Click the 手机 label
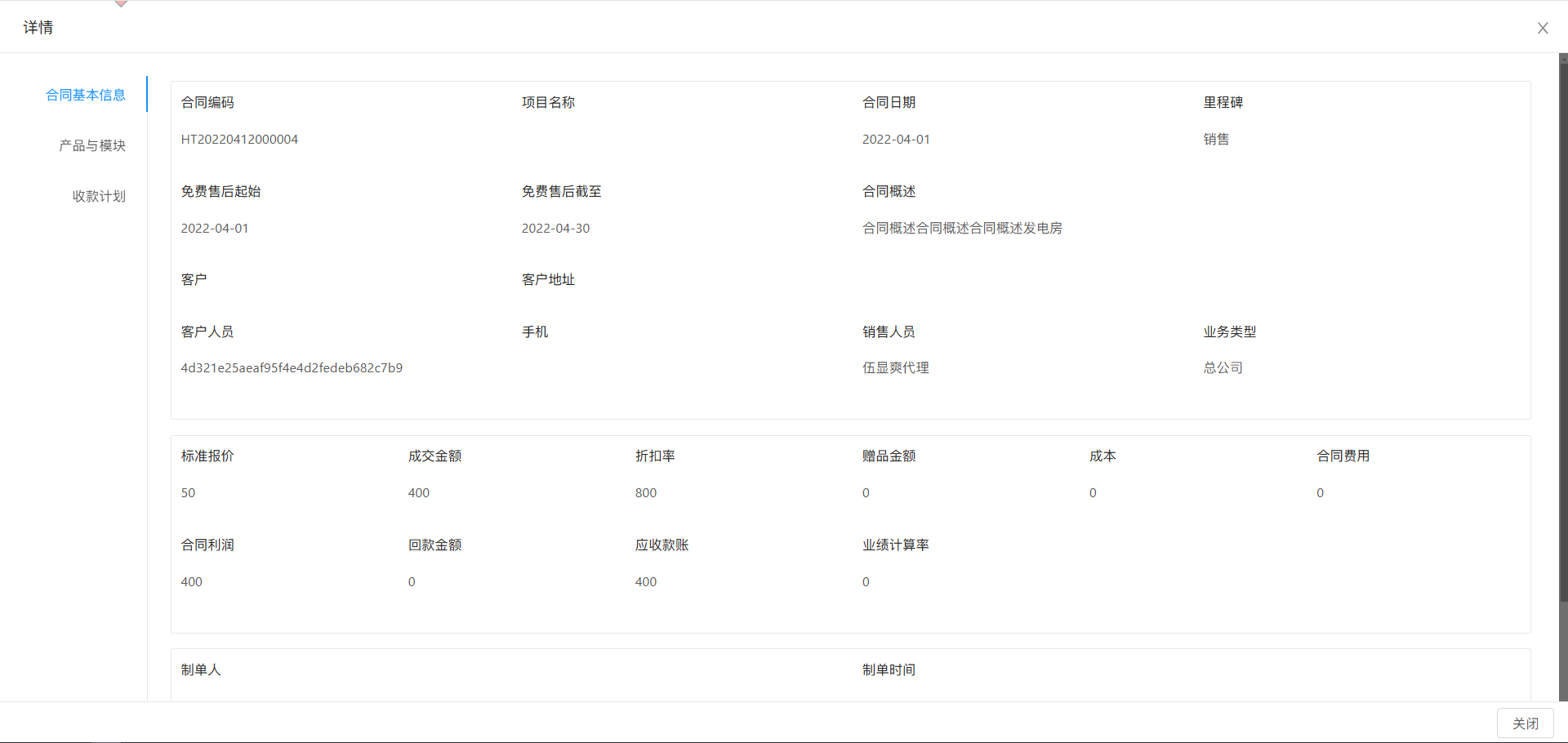 tap(535, 331)
